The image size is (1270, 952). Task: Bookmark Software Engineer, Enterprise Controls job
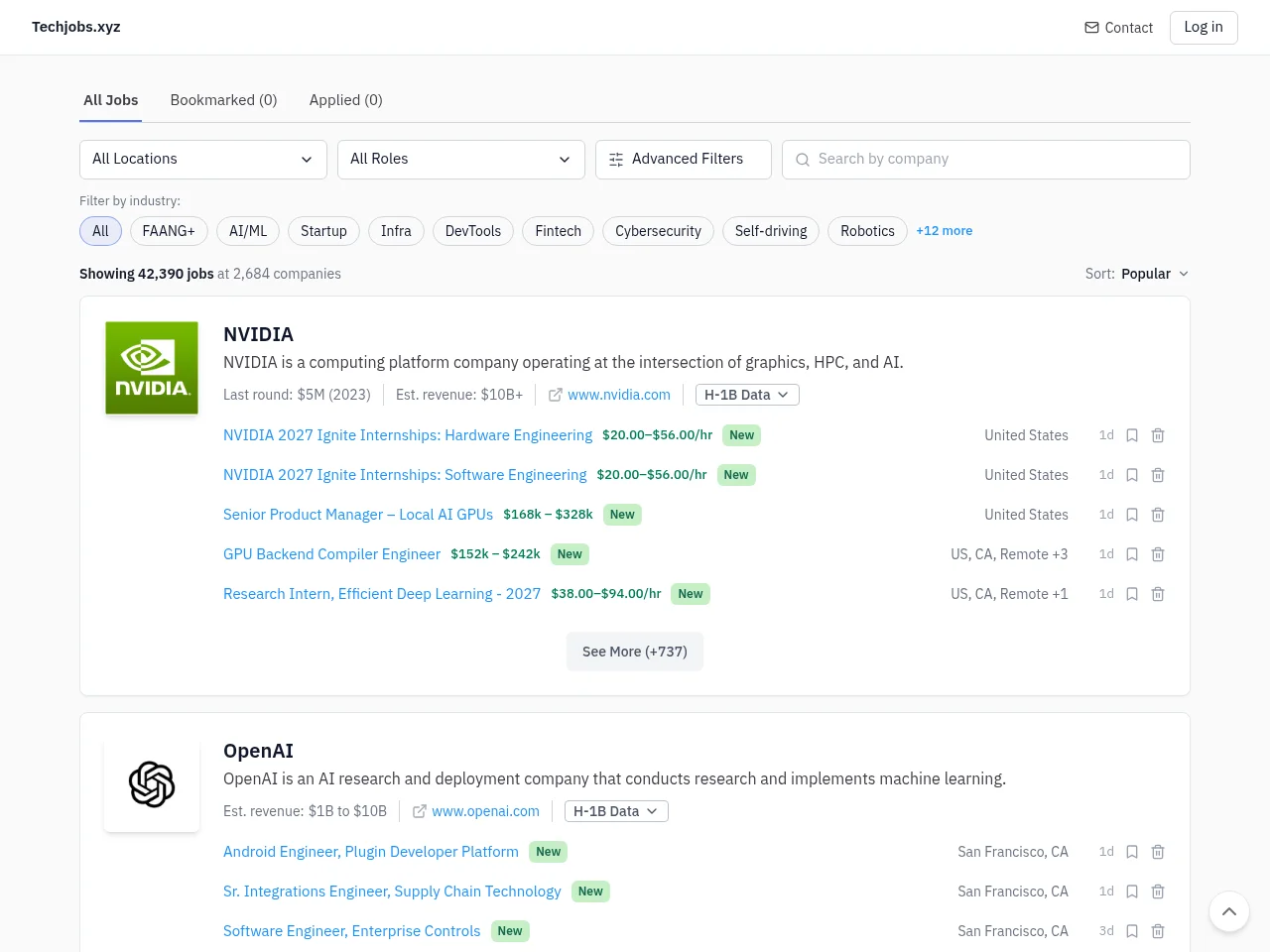click(x=1132, y=931)
